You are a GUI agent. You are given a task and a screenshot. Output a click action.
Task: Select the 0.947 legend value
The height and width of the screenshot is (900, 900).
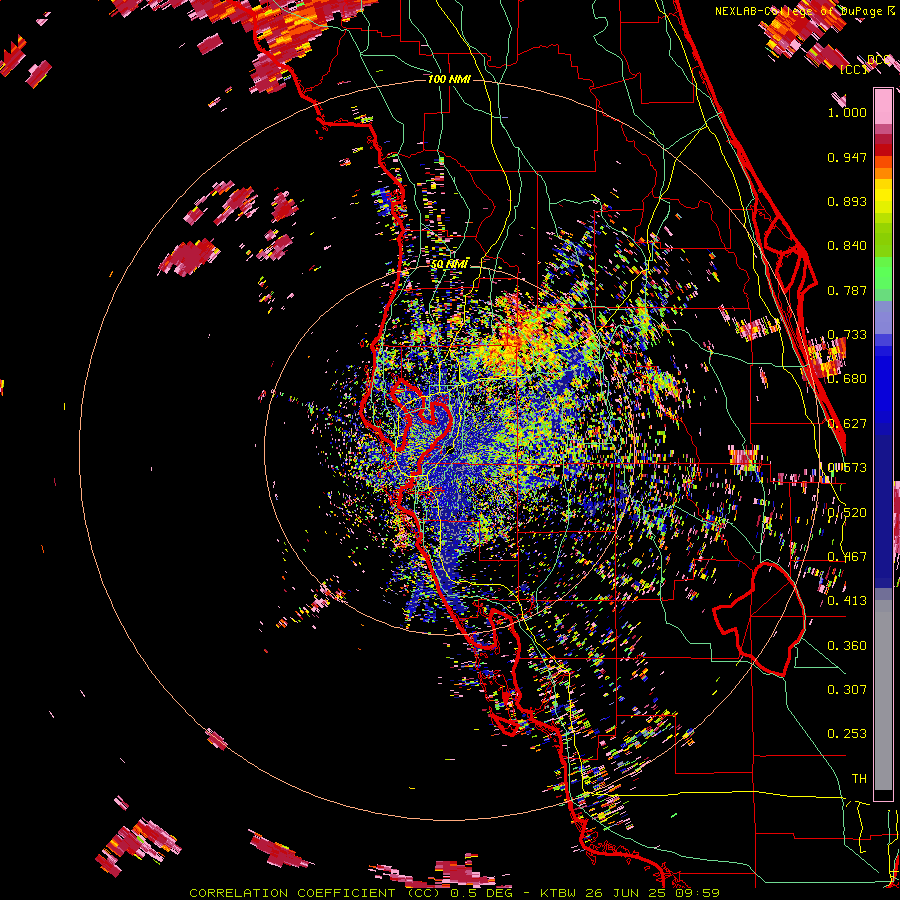(847, 157)
